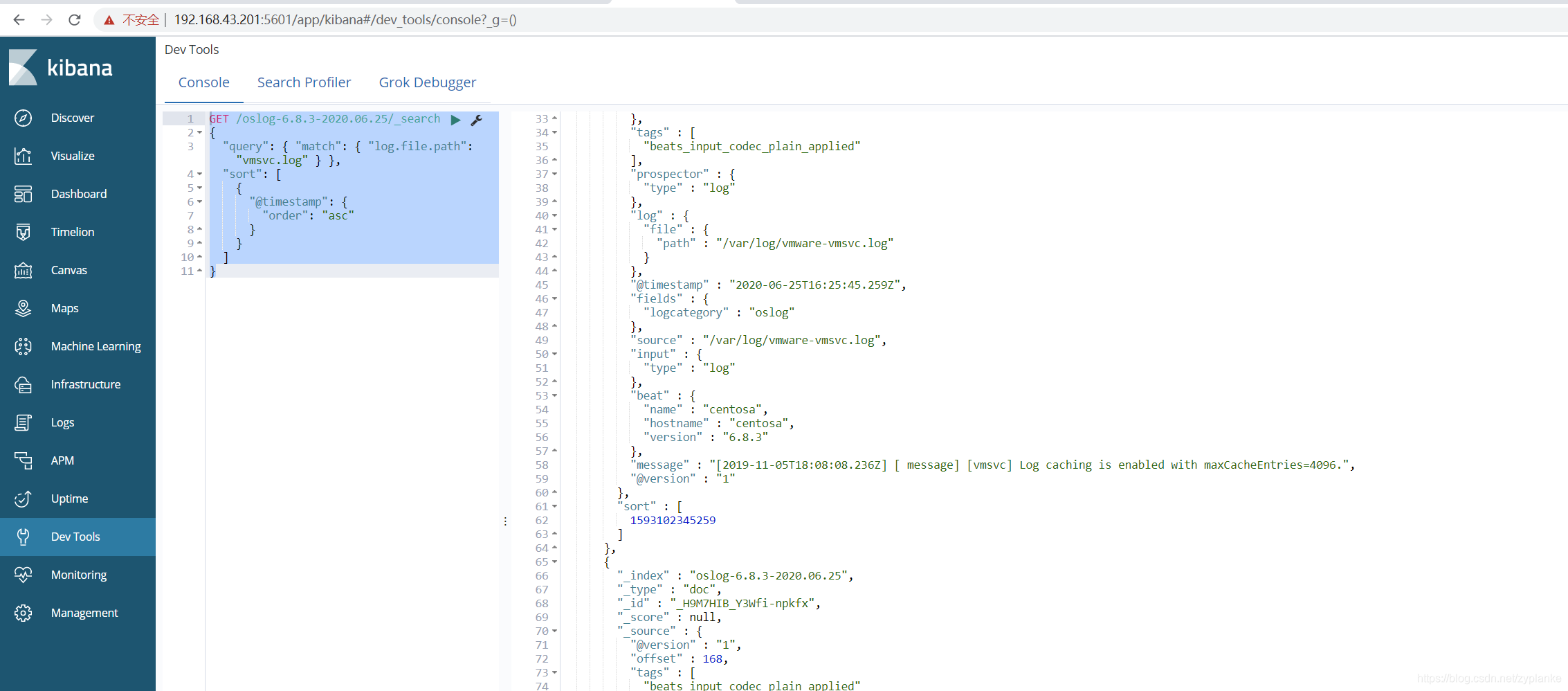Collapse fields fold at line 46
Image resolution: width=1568 pixels, height=691 pixels.
(x=554, y=298)
